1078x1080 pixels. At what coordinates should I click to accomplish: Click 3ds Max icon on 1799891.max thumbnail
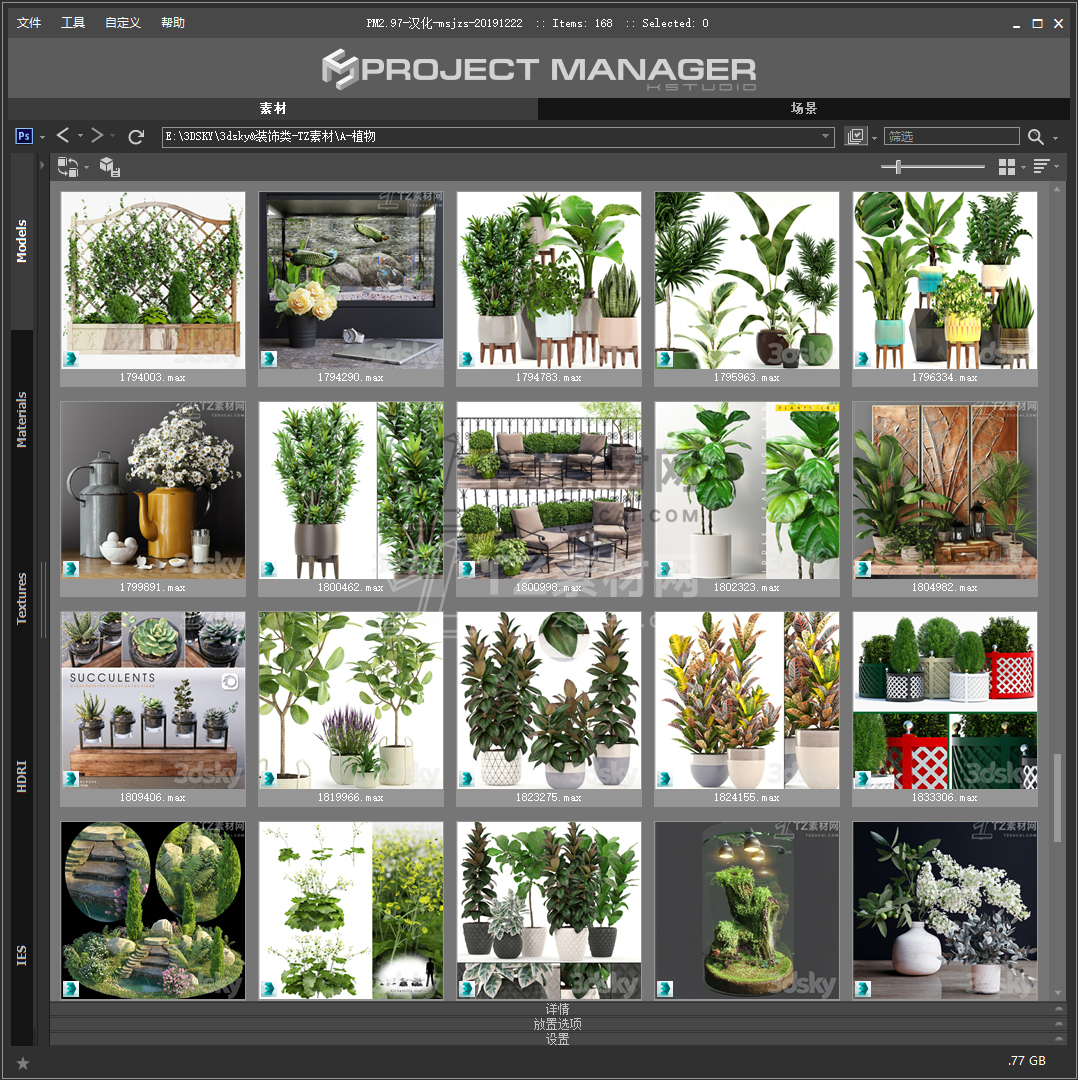[71, 569]
